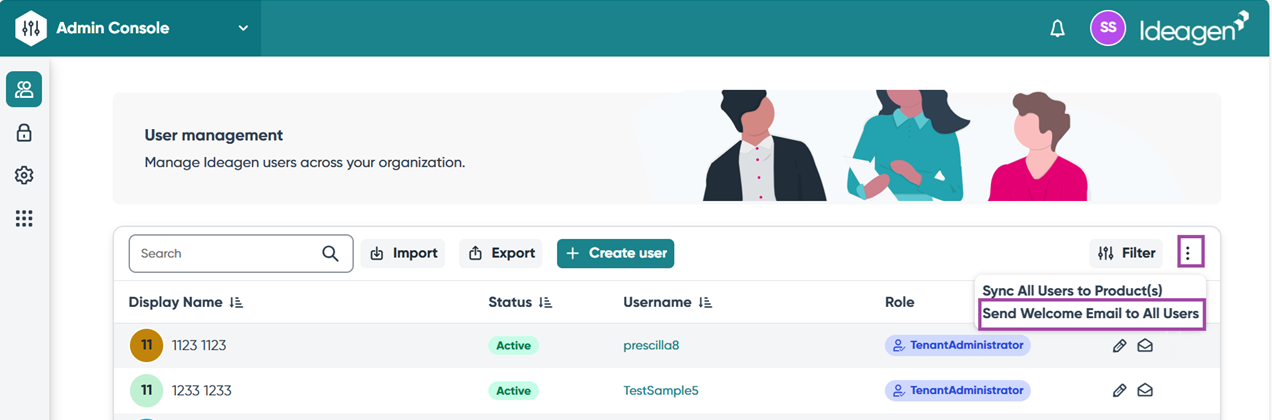
Task: Open Users section in left sidebar
Action: 24,90
